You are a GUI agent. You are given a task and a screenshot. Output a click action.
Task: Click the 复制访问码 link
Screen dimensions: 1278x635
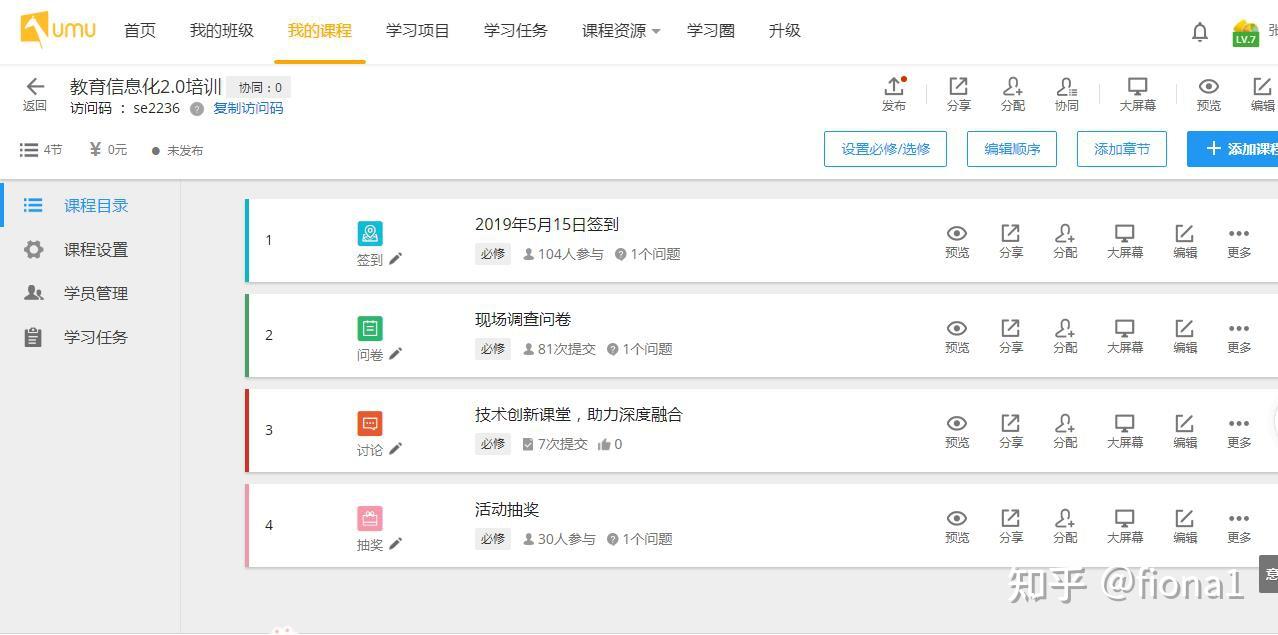coord(246,108)
